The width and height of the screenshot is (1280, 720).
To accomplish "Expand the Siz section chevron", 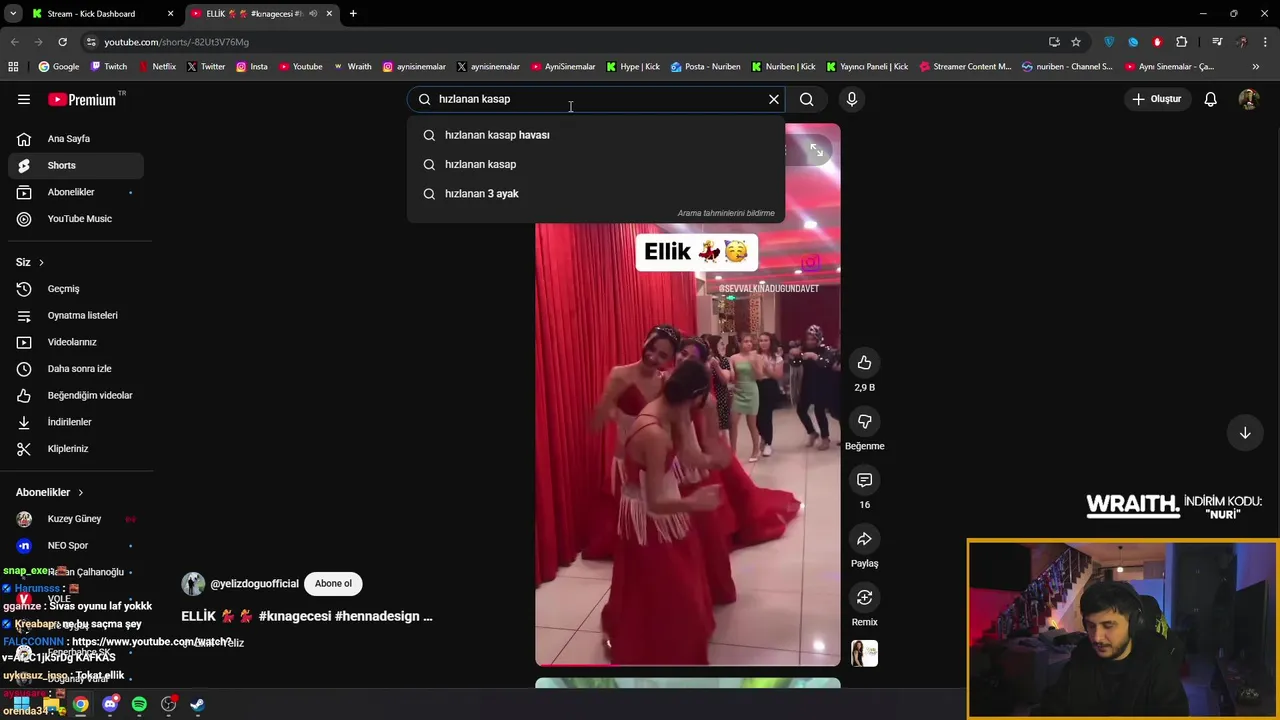I will 41,262.
